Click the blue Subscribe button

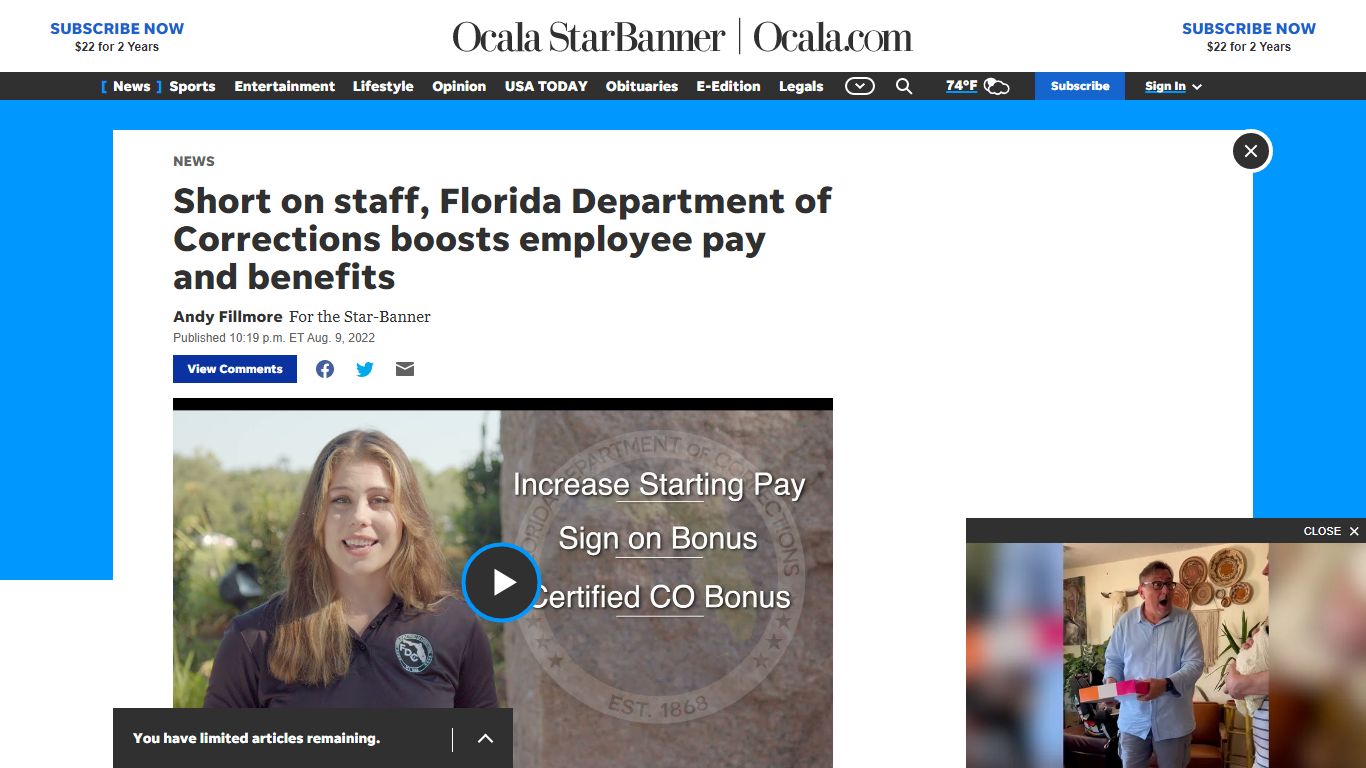click(x=1080, y=86)
